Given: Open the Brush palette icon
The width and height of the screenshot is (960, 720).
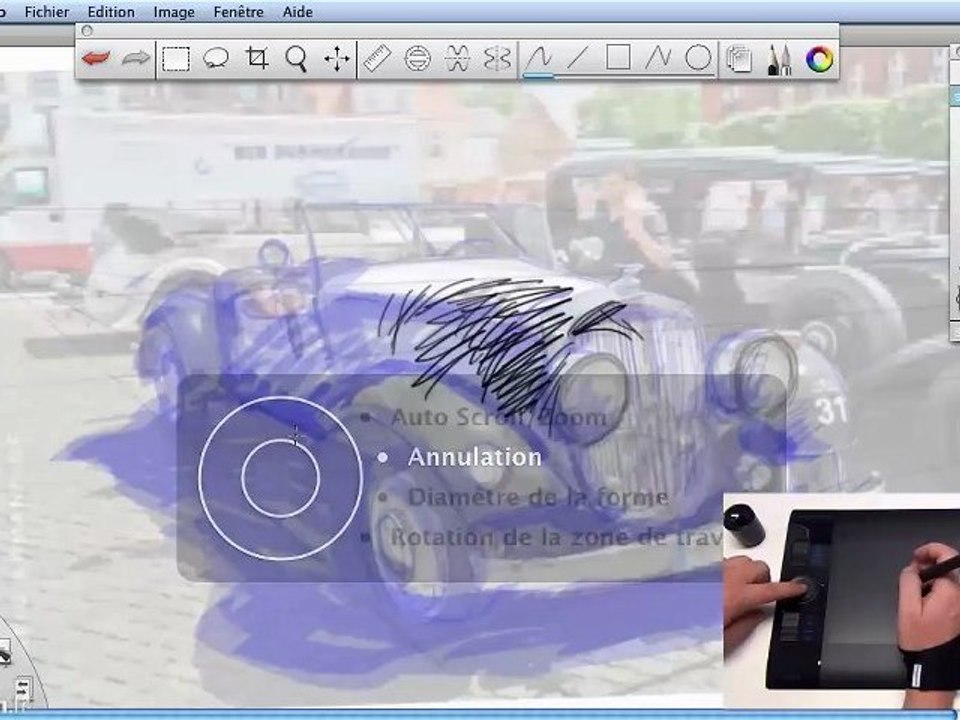Looking at the screenshot, I should coord(779,60).
